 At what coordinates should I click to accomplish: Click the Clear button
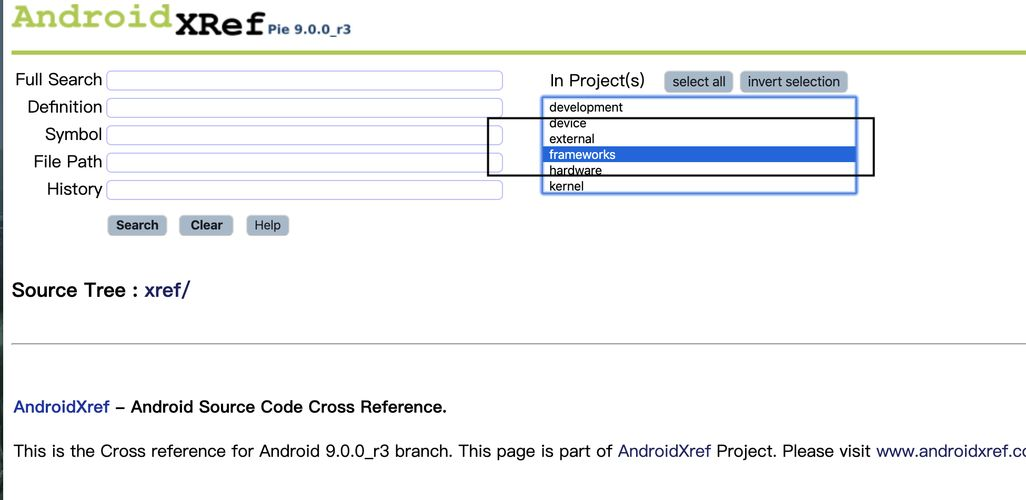(x=206, y=225)
